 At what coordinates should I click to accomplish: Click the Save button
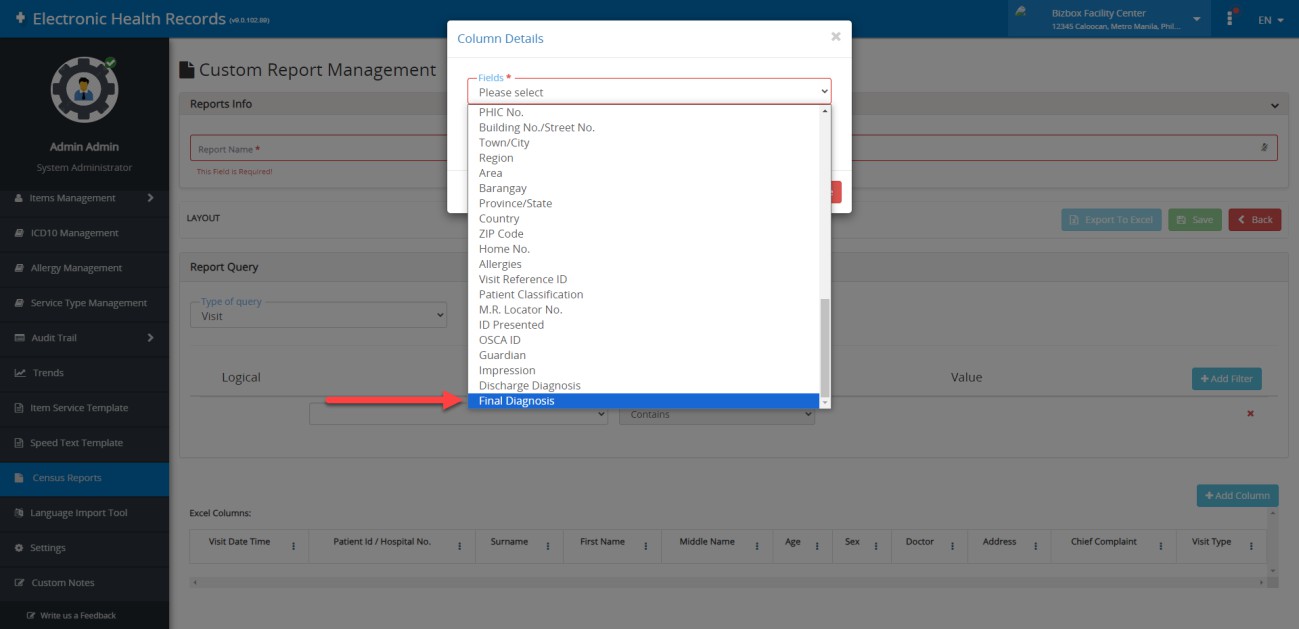click(x=1195, y=220)
